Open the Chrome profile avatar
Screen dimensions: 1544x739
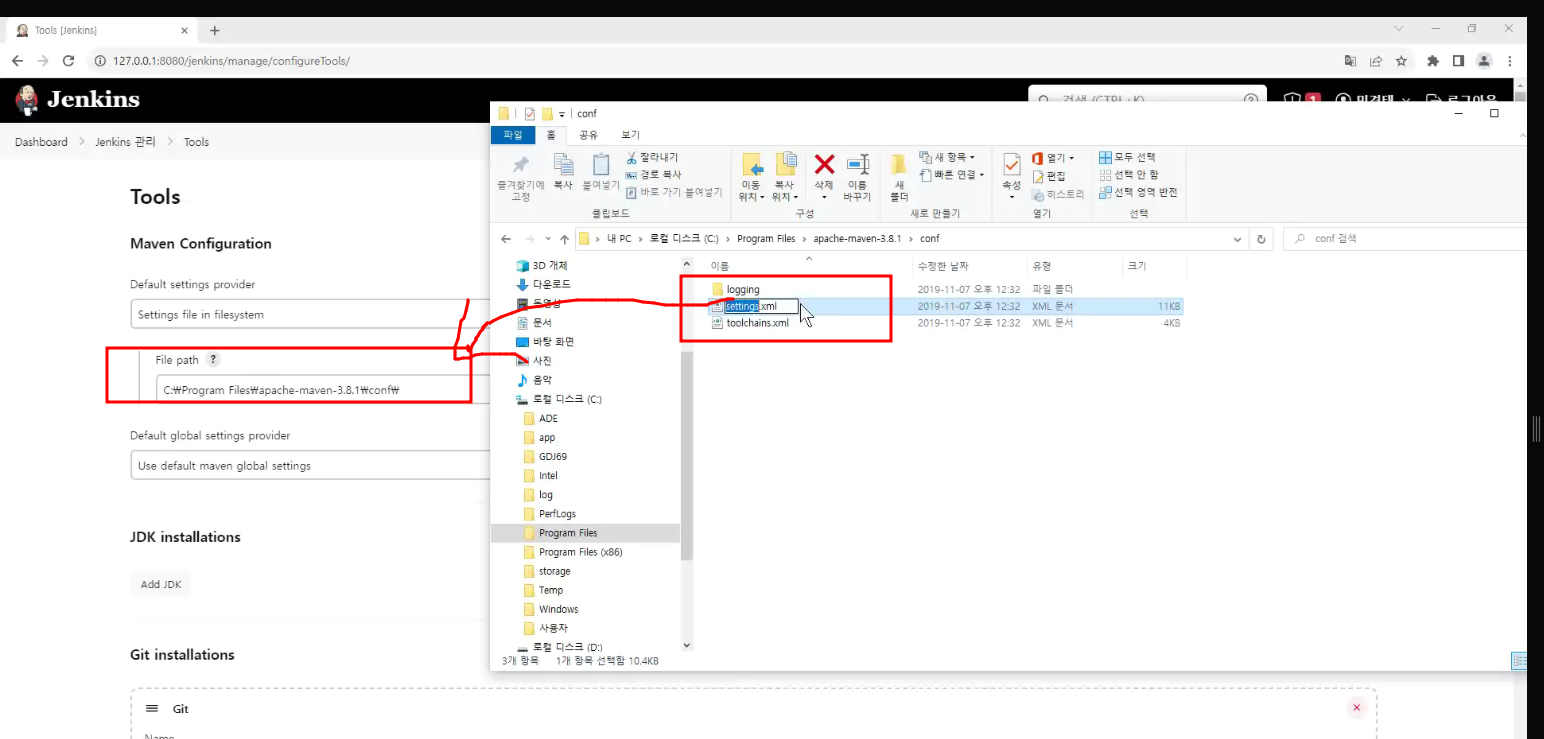point(1484,61)
